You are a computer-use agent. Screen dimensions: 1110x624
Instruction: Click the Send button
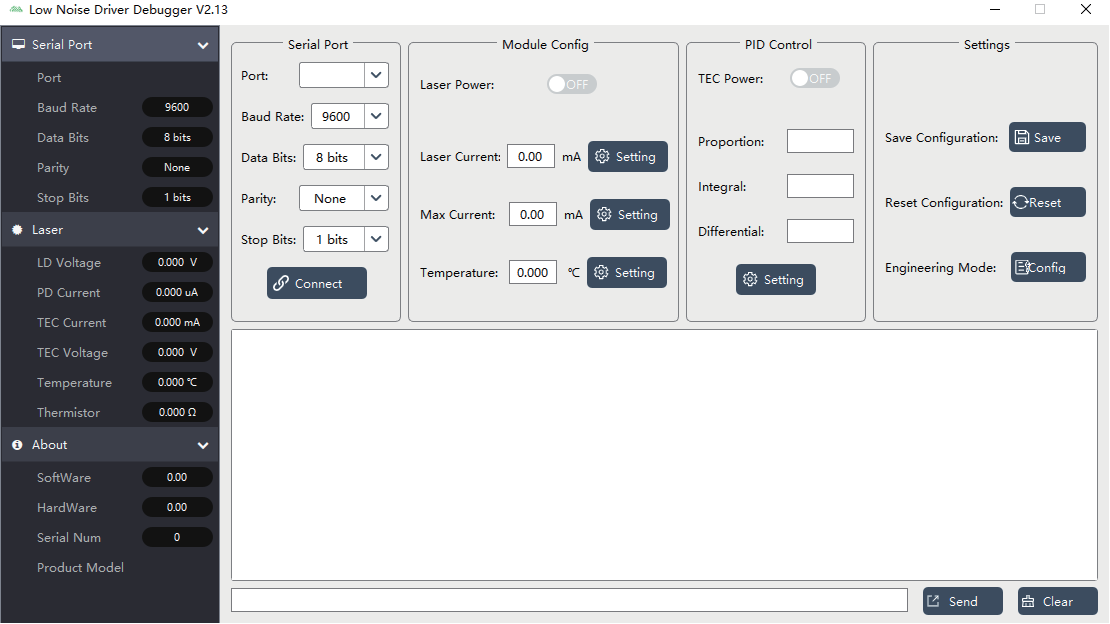(x=962, y=601)
